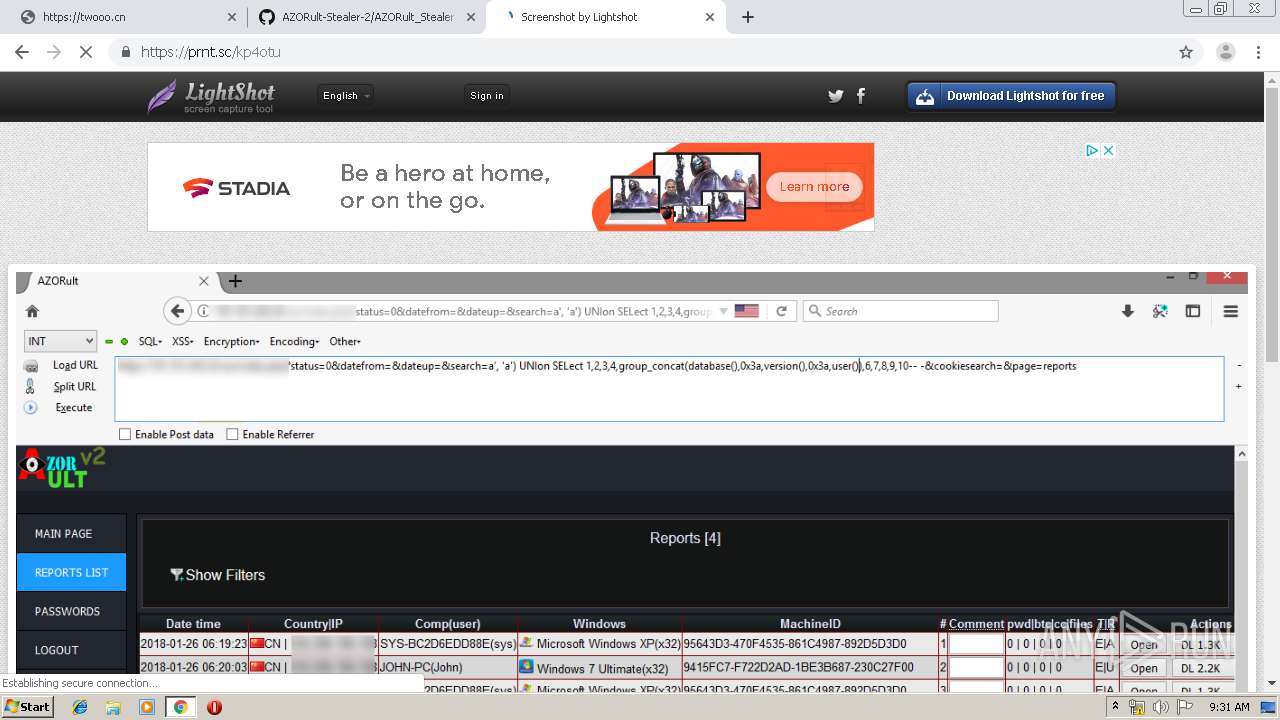Open Lightshot Facebook page

coord(861,96)
